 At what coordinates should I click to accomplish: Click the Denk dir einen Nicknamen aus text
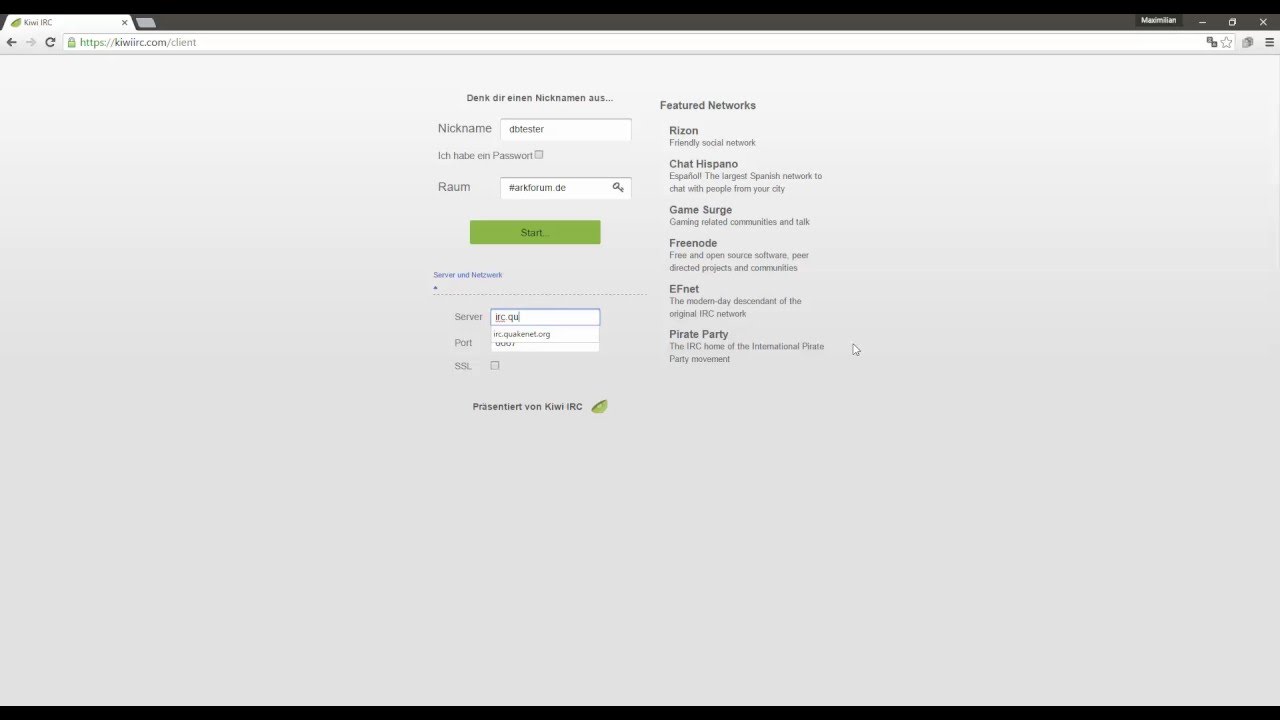coord(540,98)
